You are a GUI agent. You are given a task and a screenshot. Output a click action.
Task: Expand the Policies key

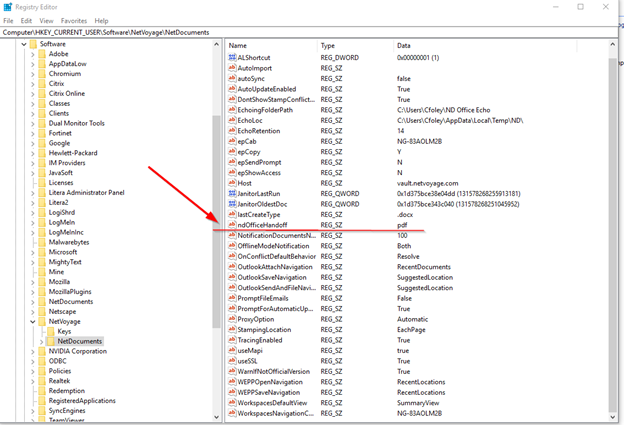point(33,371)
